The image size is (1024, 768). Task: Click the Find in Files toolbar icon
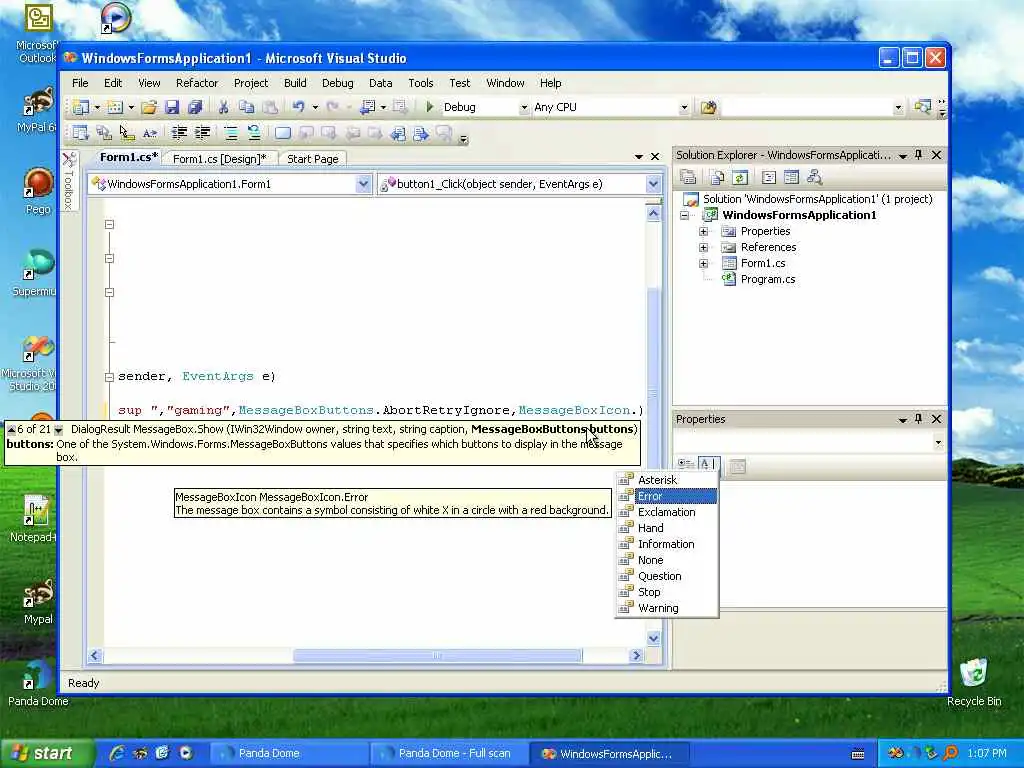708,107
